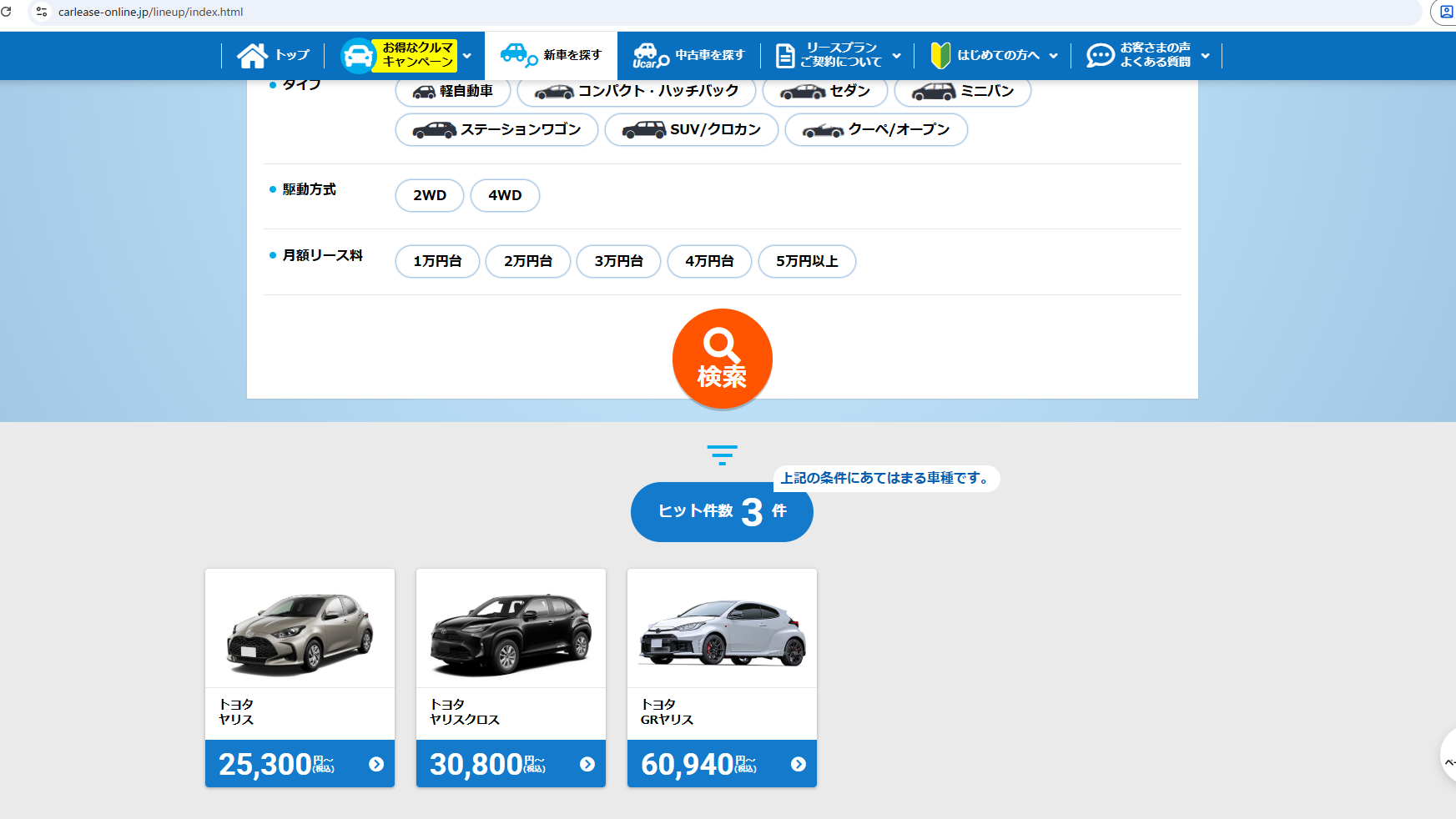The width and height of the screenshot is (1456, 819).
Task: Click the 30,800円 price arrow icon
Action: [x=587, y=764]
